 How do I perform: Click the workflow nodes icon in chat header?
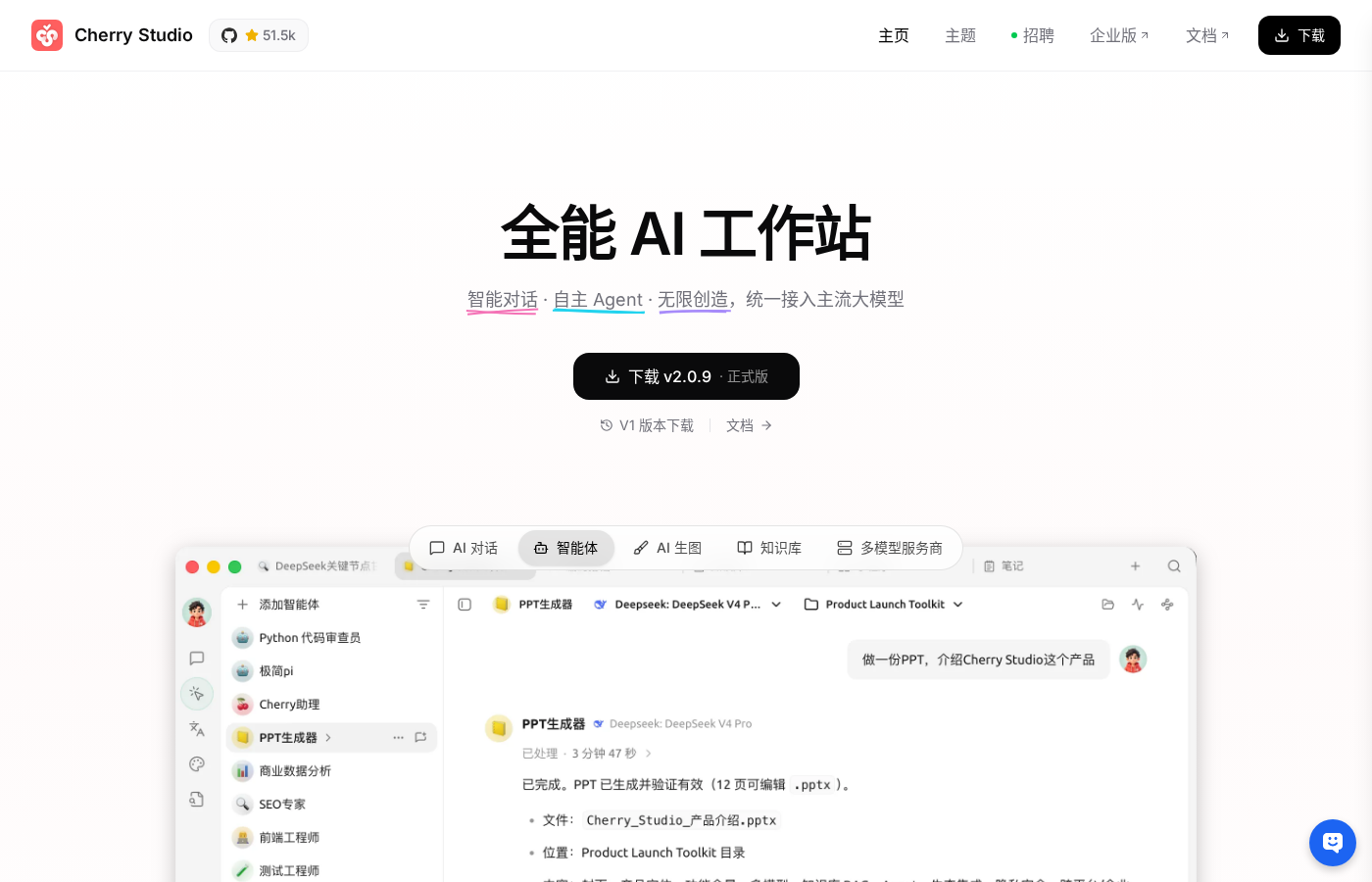click(x=1167, y=605)
